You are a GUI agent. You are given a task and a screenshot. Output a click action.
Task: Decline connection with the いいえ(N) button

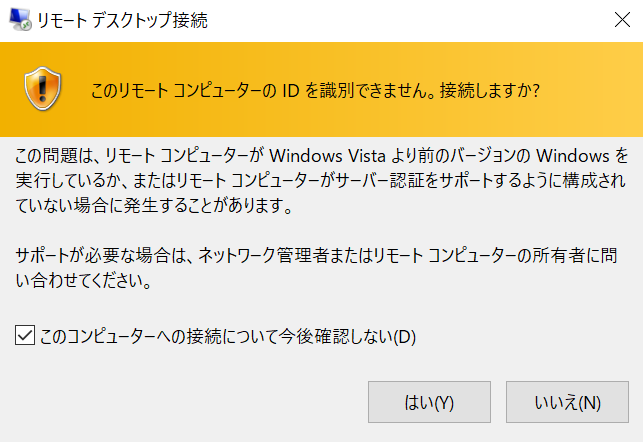coord(567,402)
